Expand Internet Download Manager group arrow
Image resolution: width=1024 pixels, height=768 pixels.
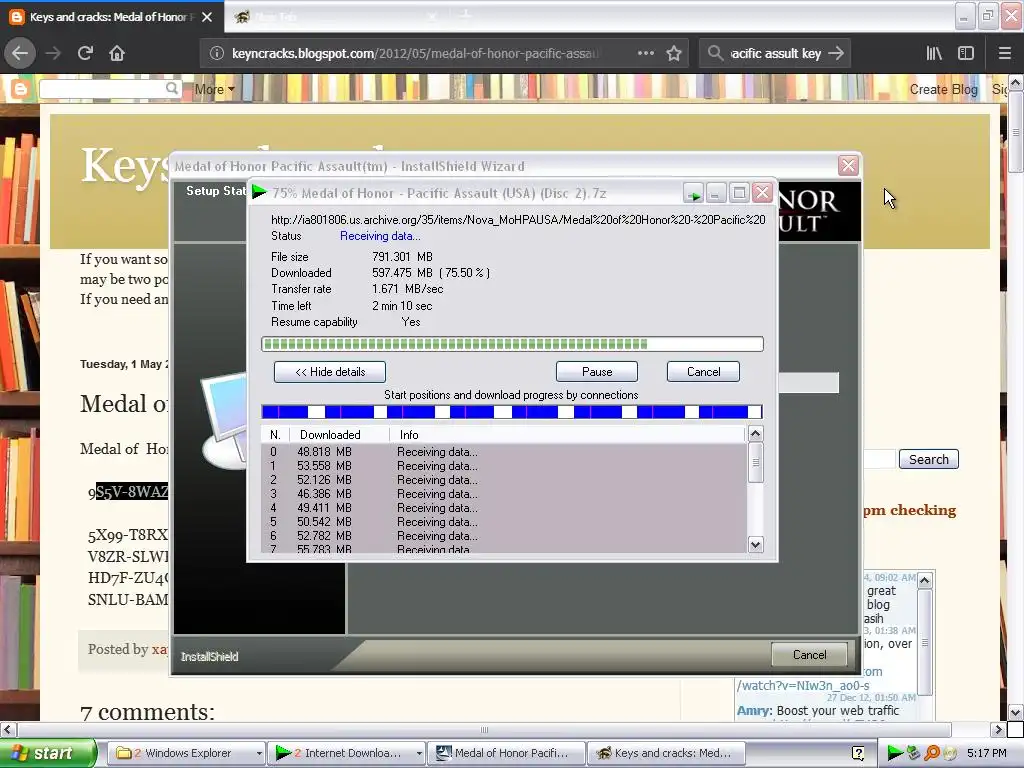(419, 753)
